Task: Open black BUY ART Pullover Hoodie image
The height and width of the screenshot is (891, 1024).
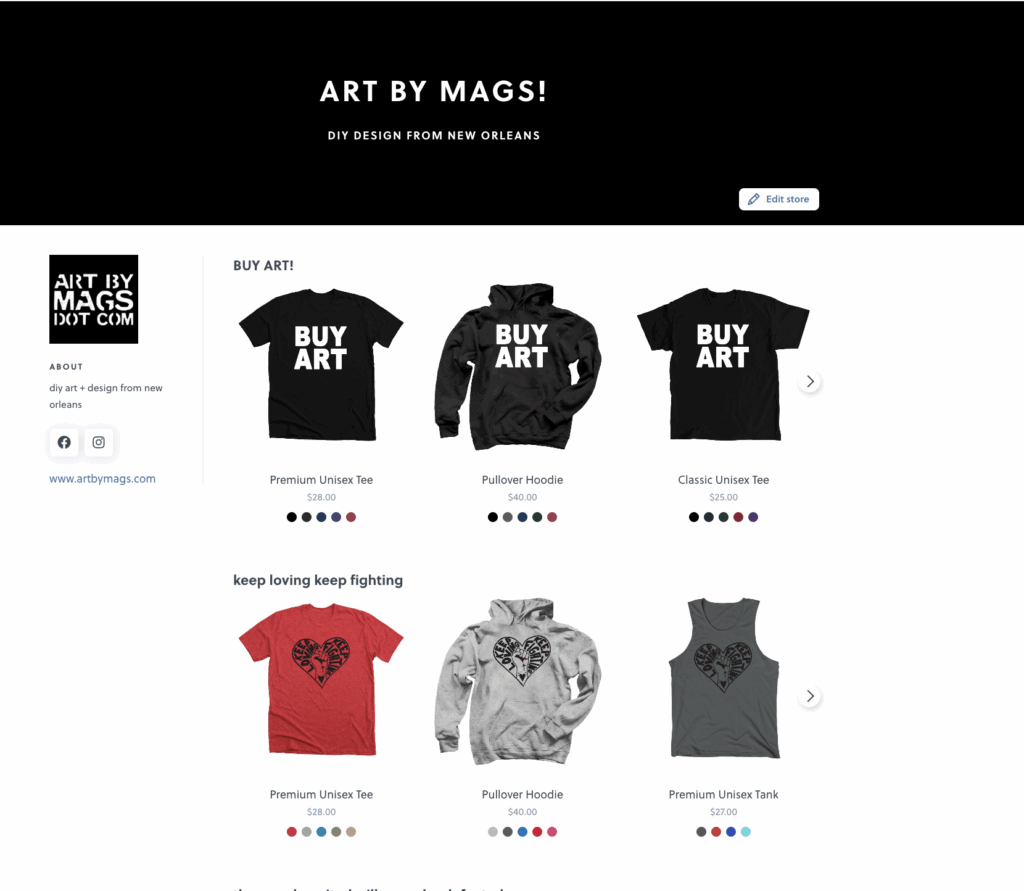Action: pos(521,366)
